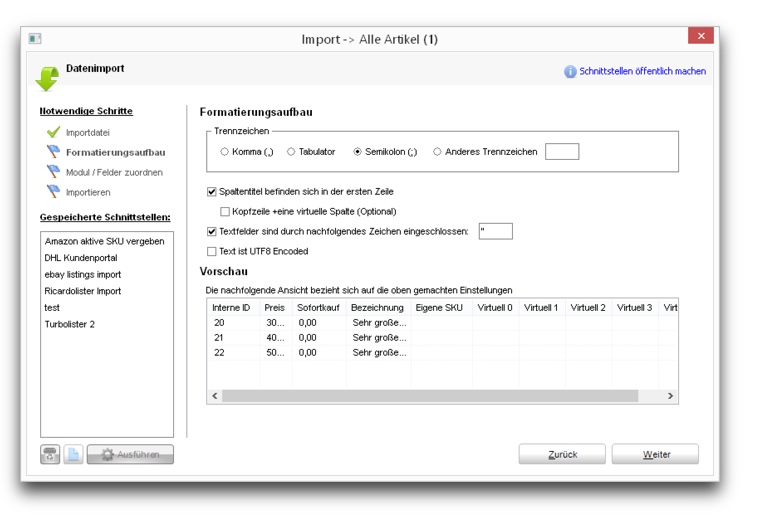Select the test saved interface
This screenshot has width=780, height=524.
52,308
